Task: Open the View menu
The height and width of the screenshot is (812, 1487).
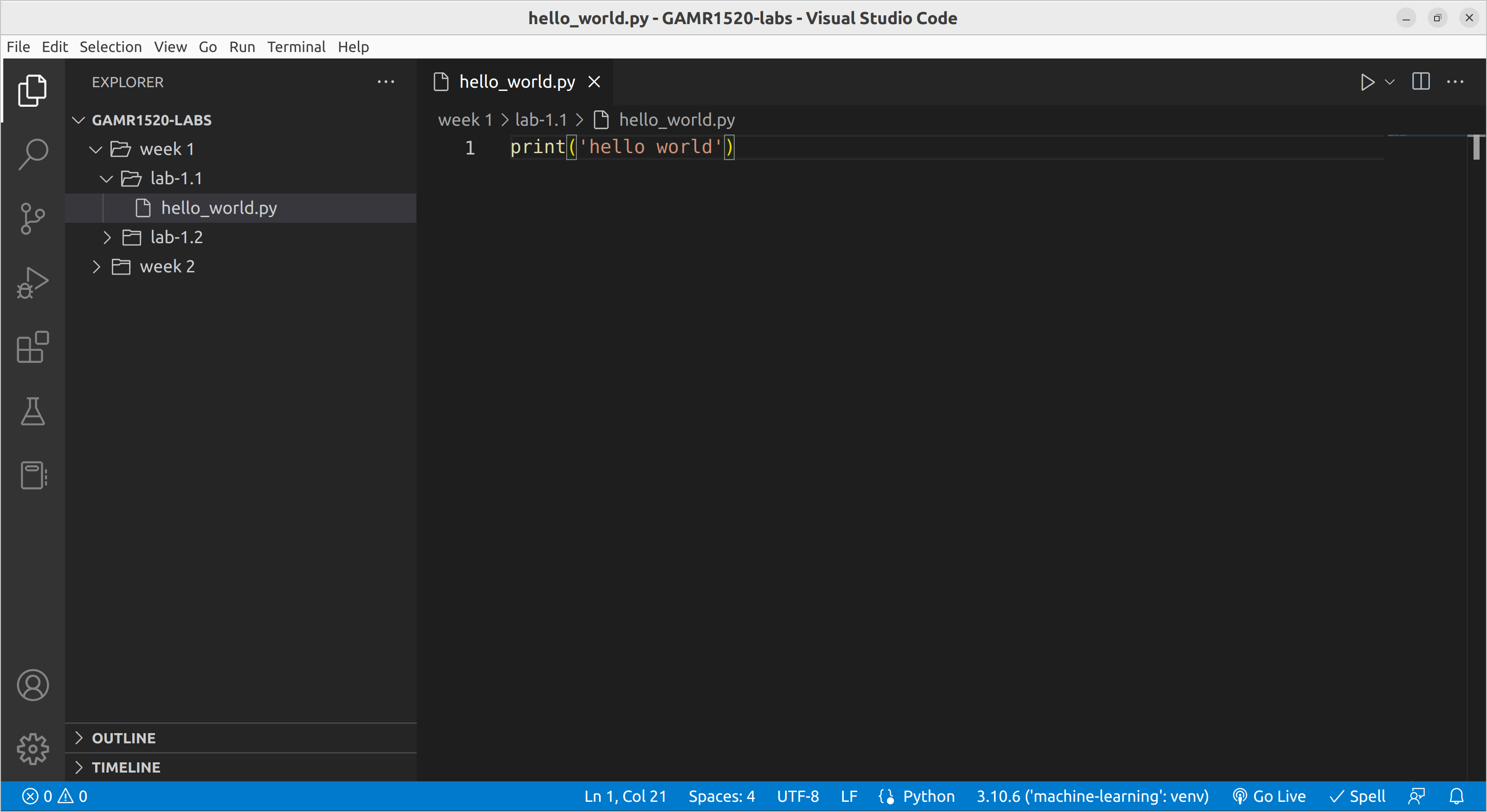Action: (x=170, y=47)
